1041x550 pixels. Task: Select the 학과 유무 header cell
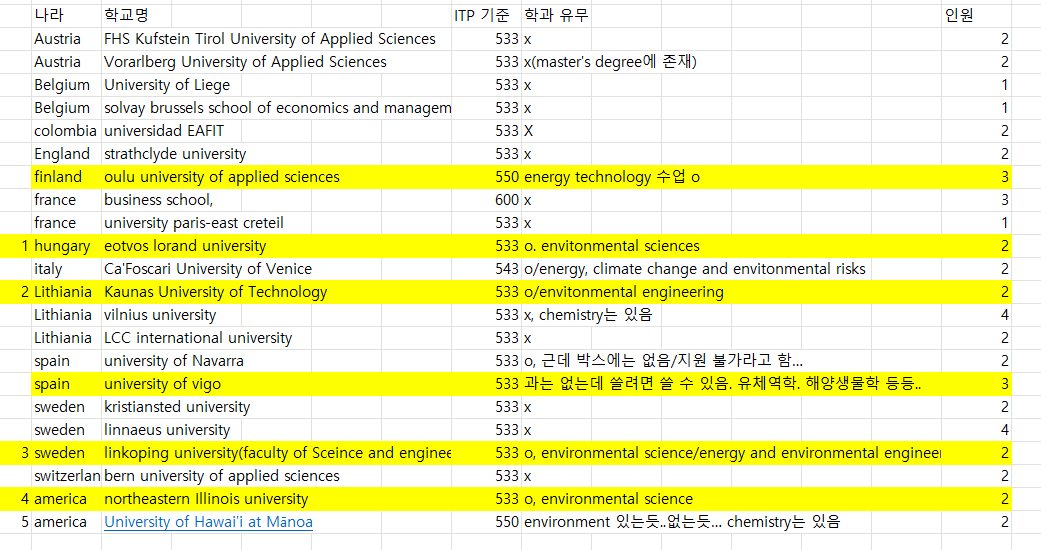(x=556, y=15)
